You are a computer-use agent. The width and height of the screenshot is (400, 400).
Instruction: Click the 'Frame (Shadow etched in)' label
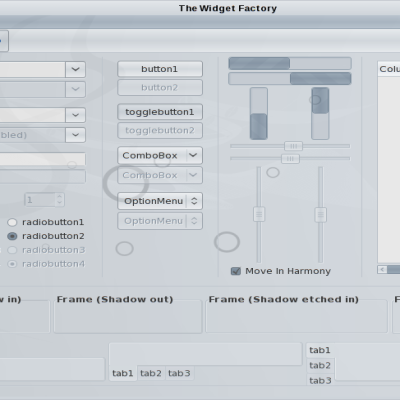(x=284, y=299)
